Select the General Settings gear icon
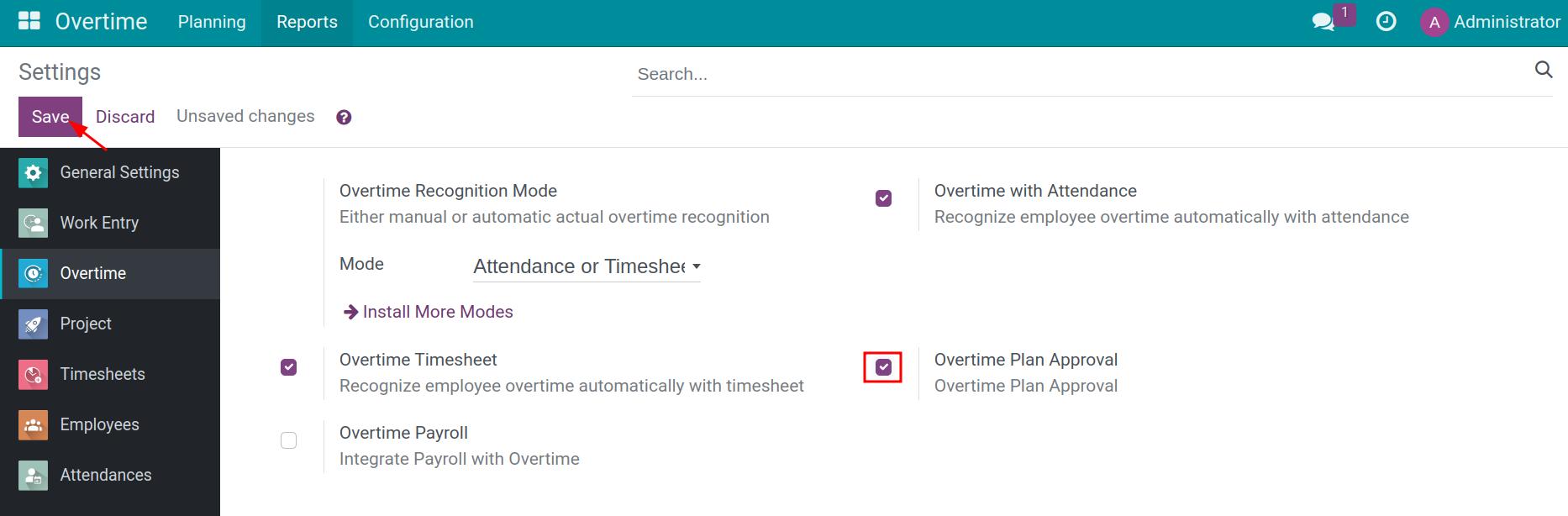 point(32,172)
